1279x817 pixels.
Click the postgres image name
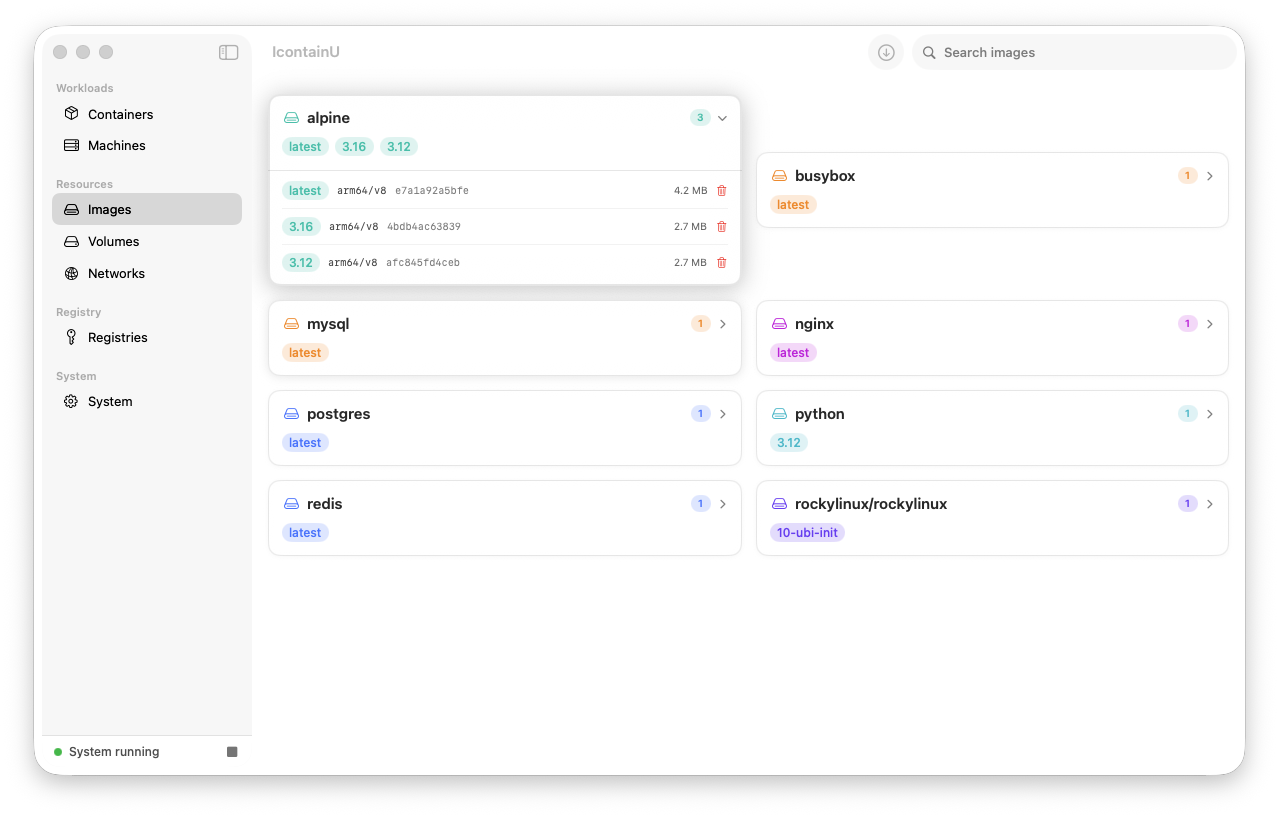coord(339,414)
